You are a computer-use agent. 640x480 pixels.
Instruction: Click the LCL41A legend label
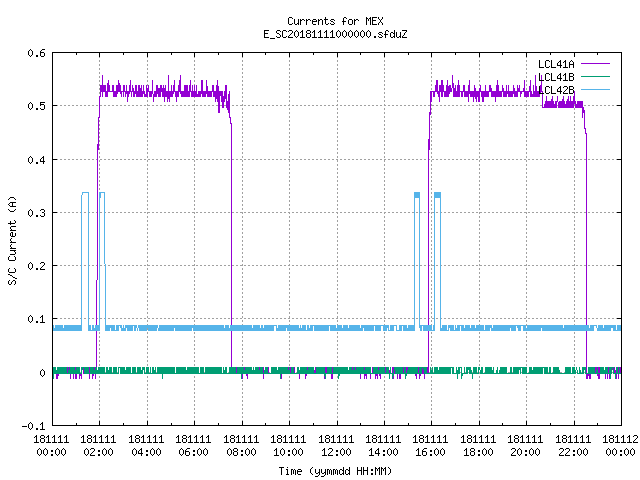[x=556, y=64]
